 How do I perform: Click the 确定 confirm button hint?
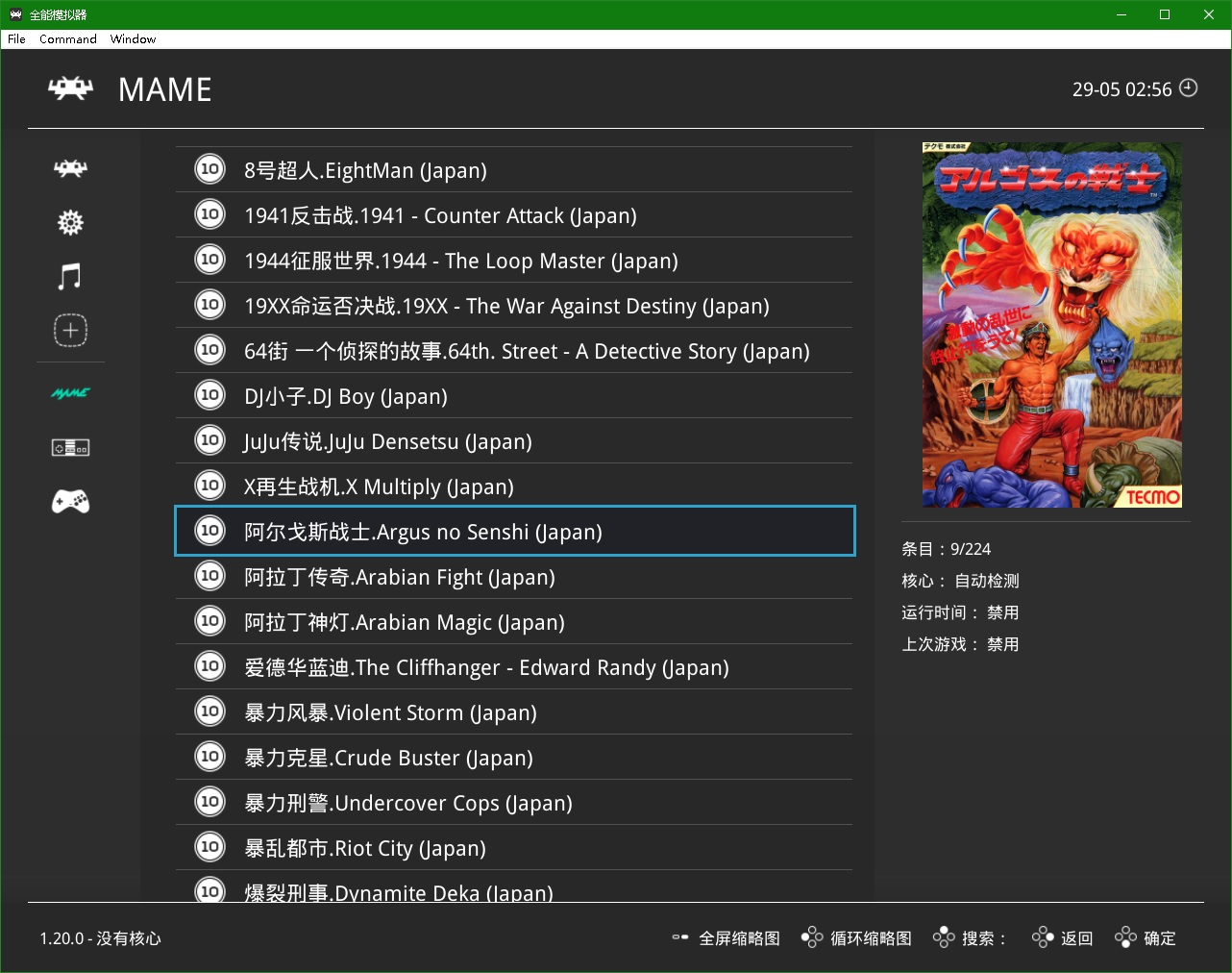(x=1146, y=938)
